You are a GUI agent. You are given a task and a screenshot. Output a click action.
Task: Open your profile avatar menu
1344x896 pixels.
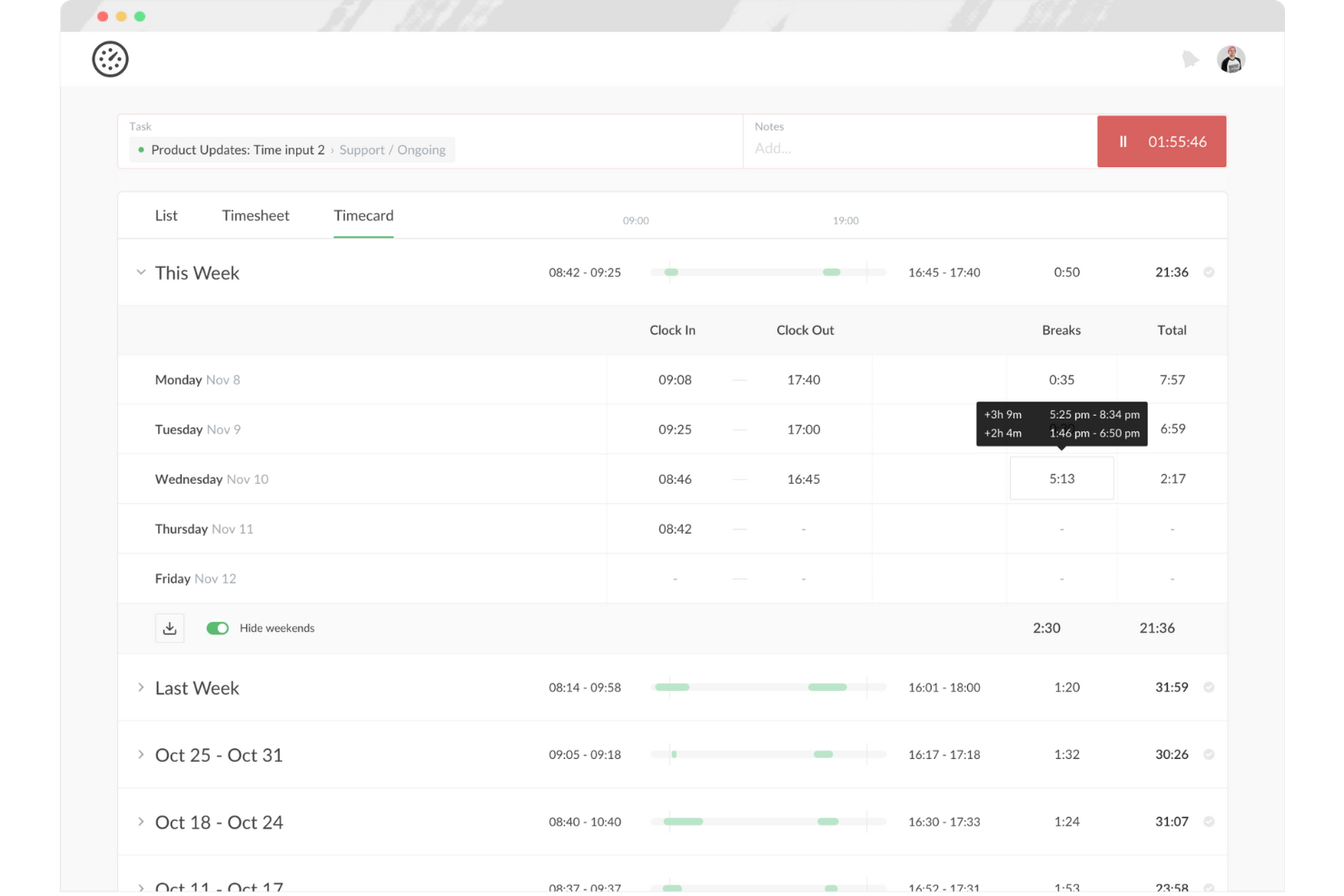tap(1231, 58)
